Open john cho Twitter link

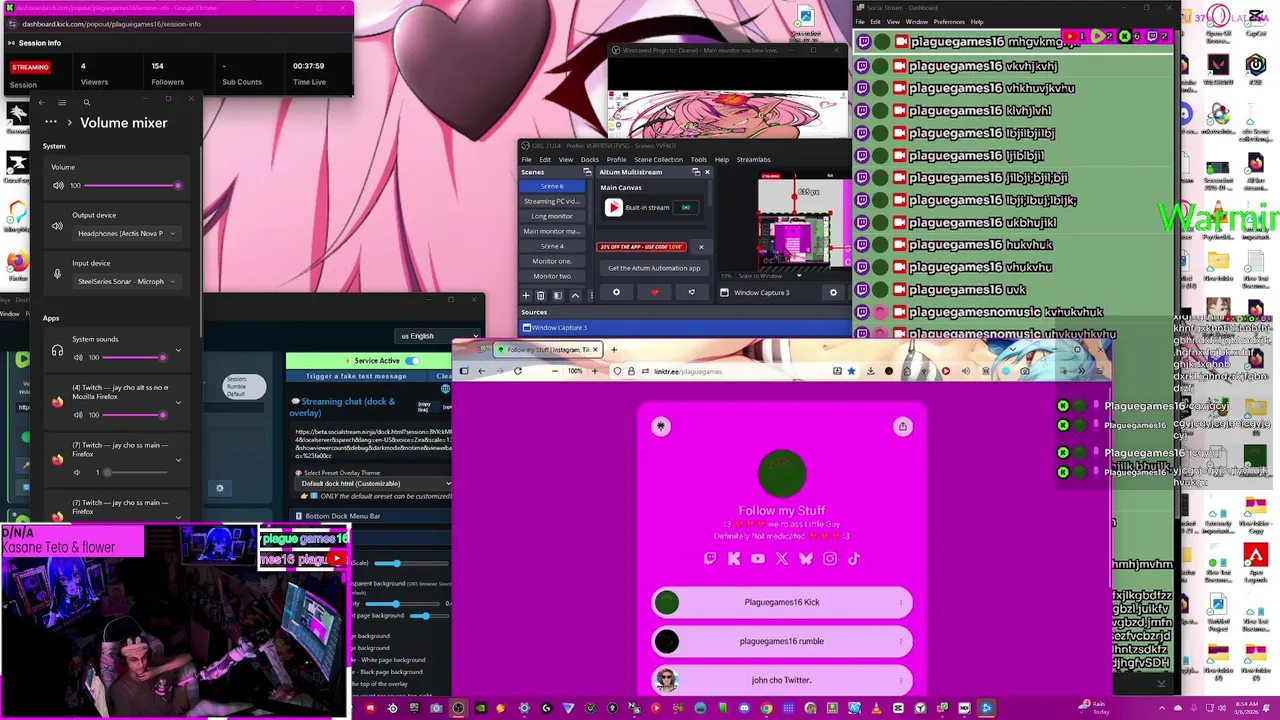click(781, 680)
